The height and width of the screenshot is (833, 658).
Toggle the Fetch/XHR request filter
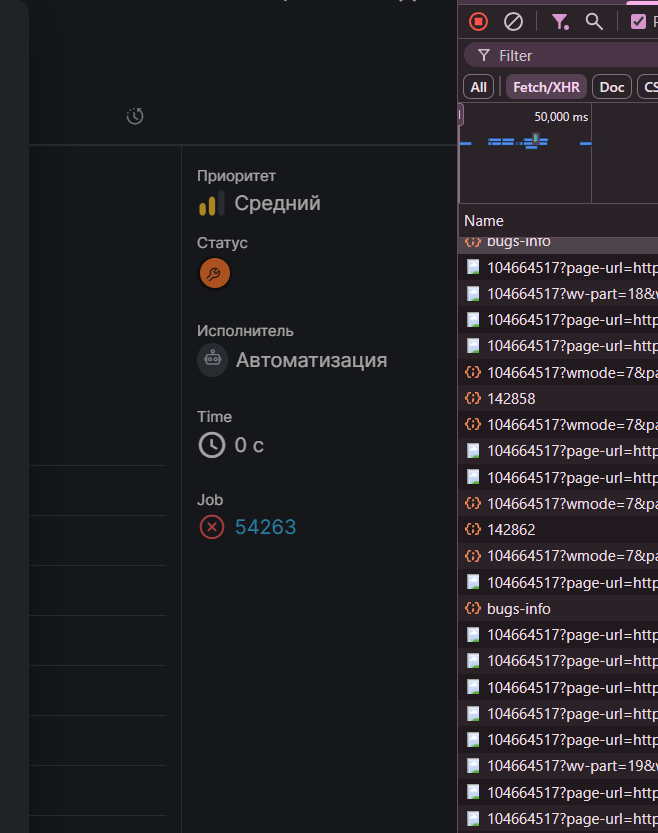[546, 87]
